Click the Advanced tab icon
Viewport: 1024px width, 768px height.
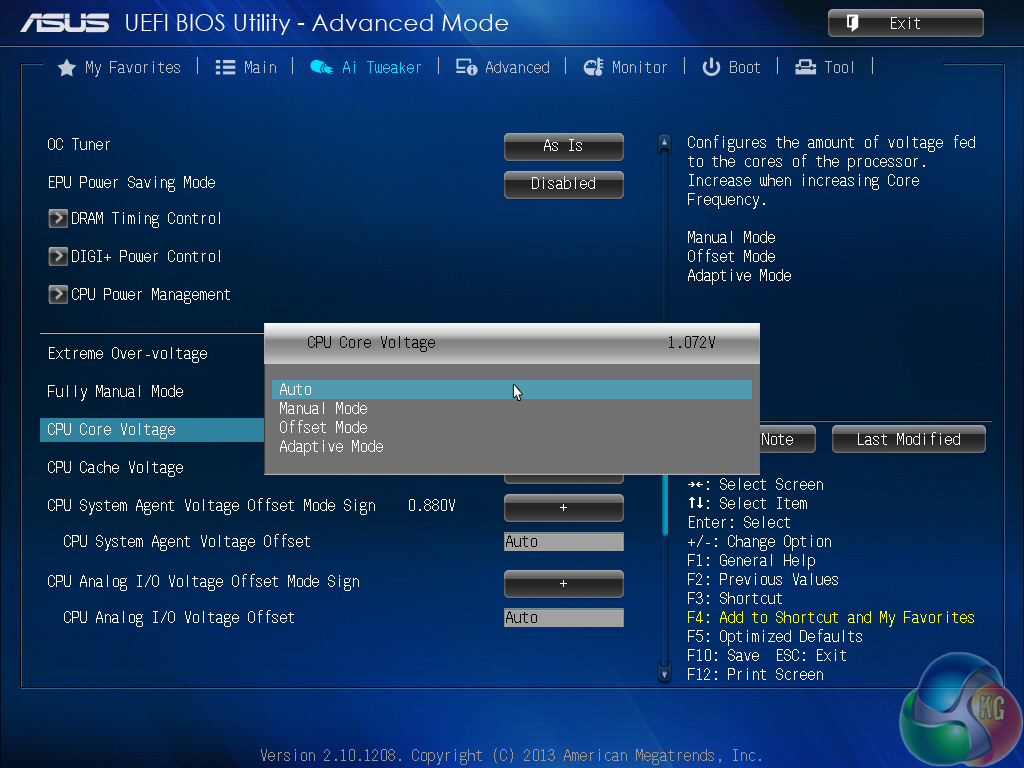click(466, 67)
